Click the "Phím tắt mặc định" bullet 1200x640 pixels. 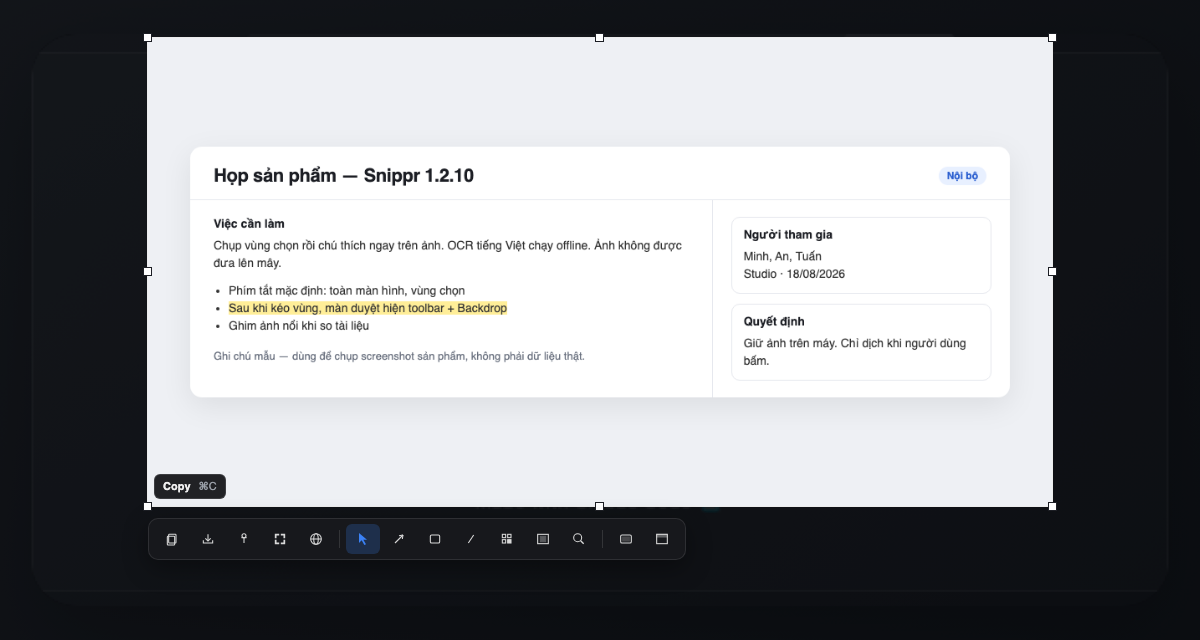tap(347, 291)
